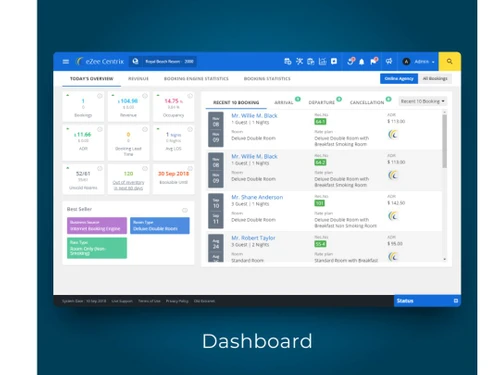
Task: Click the 14.75 % occupancy value
Action: (x=173, y=101)
